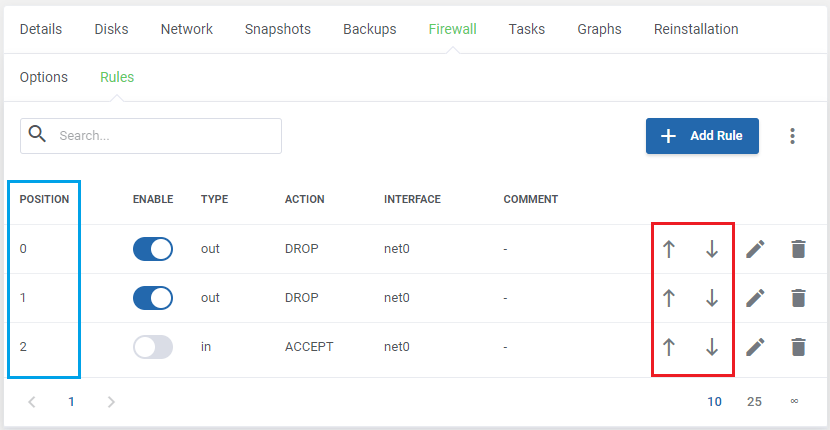
Task: Open the Details tab
Action: pos(41,29)
